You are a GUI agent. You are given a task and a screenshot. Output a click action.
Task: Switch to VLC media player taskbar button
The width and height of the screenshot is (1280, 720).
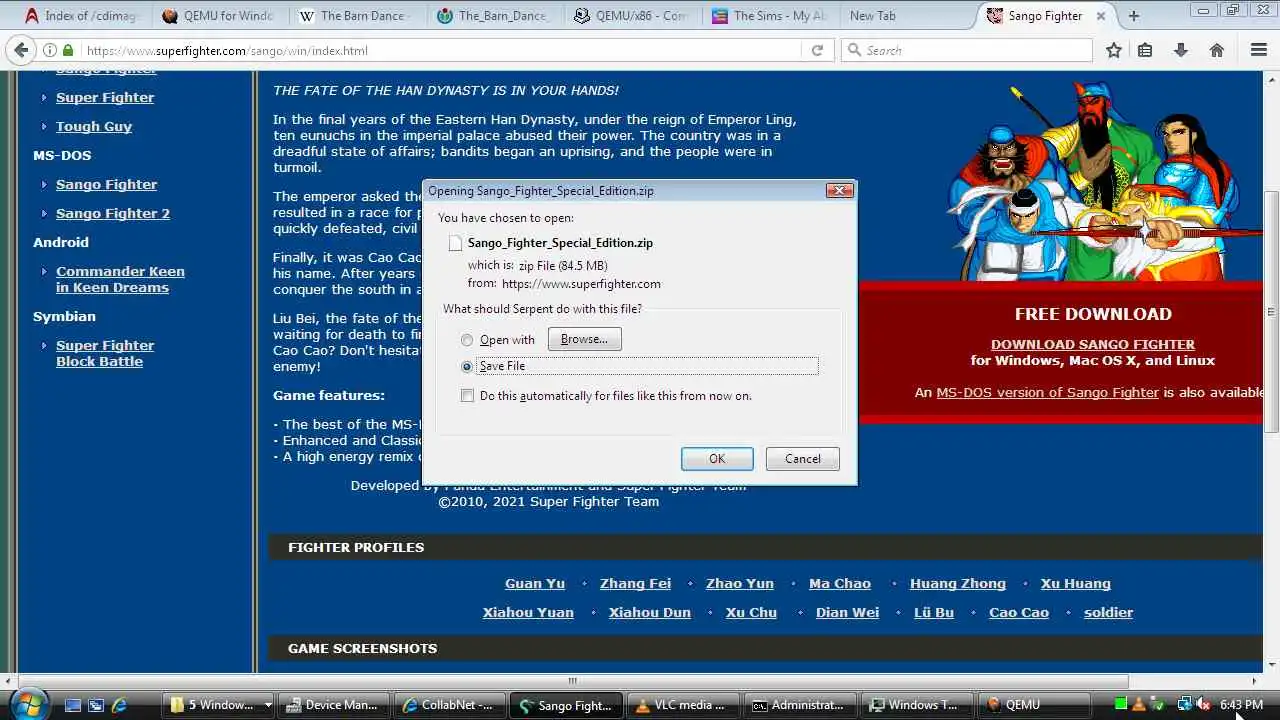click(x=684, y=705)
